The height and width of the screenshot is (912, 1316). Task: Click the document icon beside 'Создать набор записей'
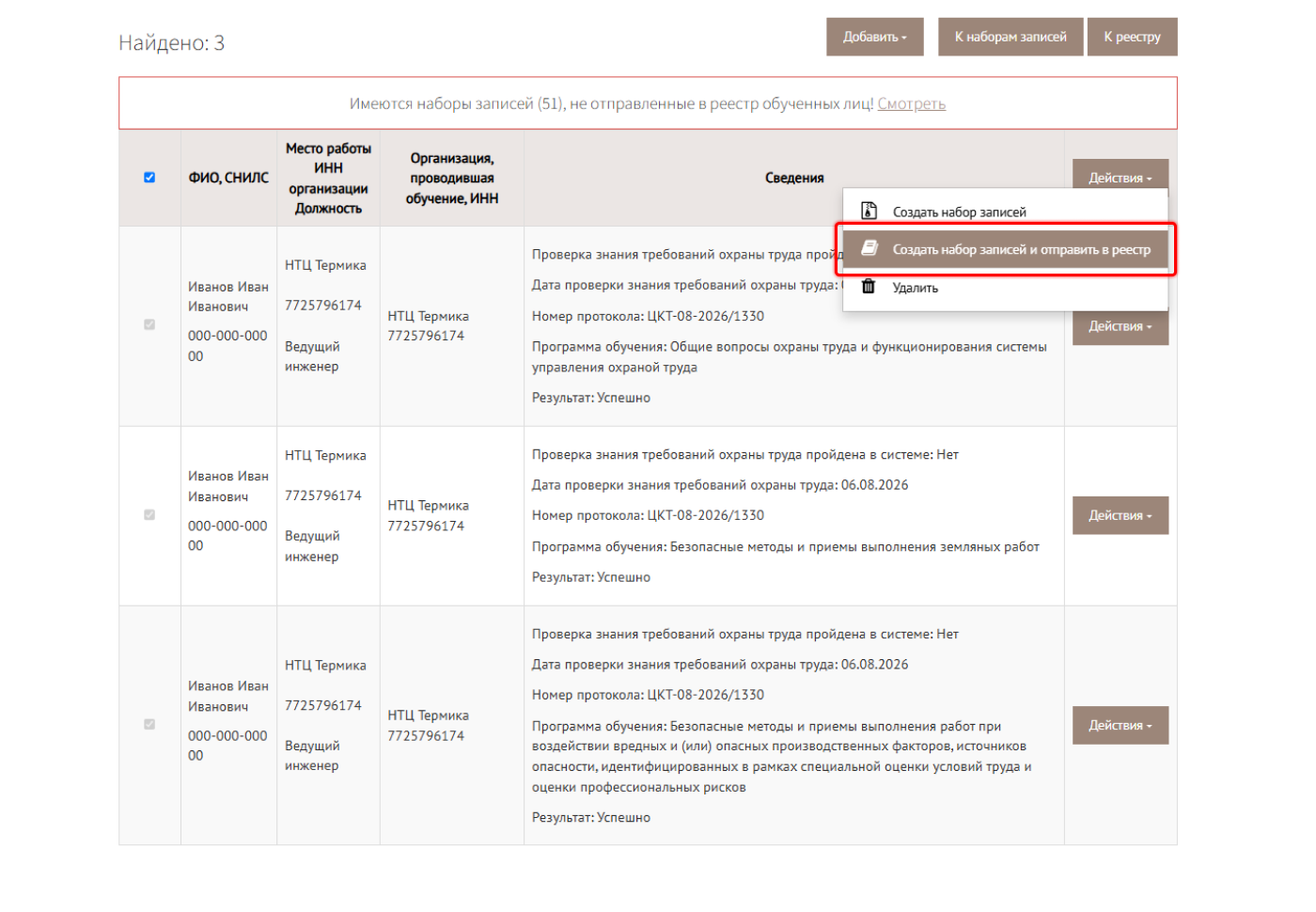(x=869, y=211)
